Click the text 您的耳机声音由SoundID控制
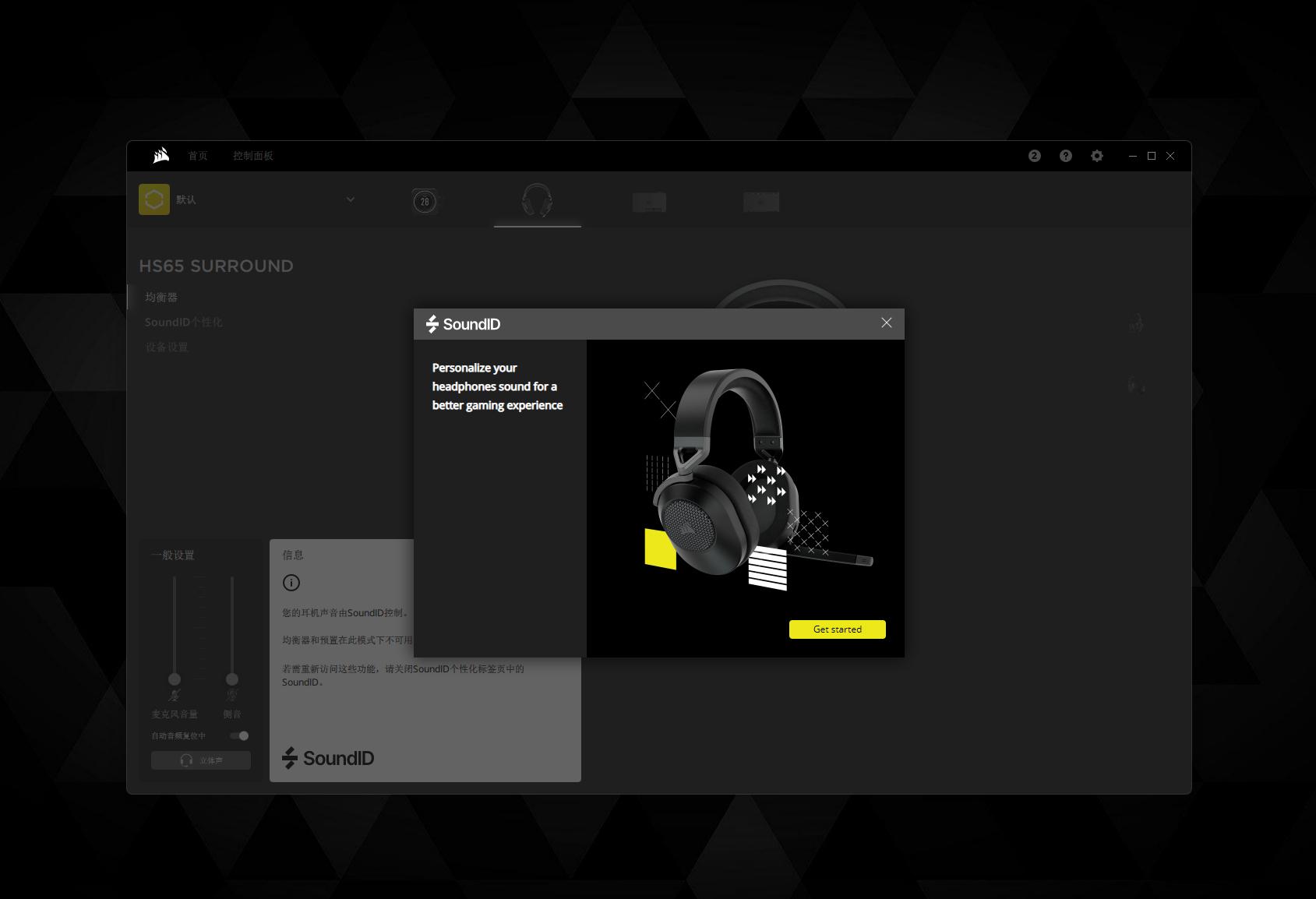This screenshot has height=899, width=1316. click(345, 613)
